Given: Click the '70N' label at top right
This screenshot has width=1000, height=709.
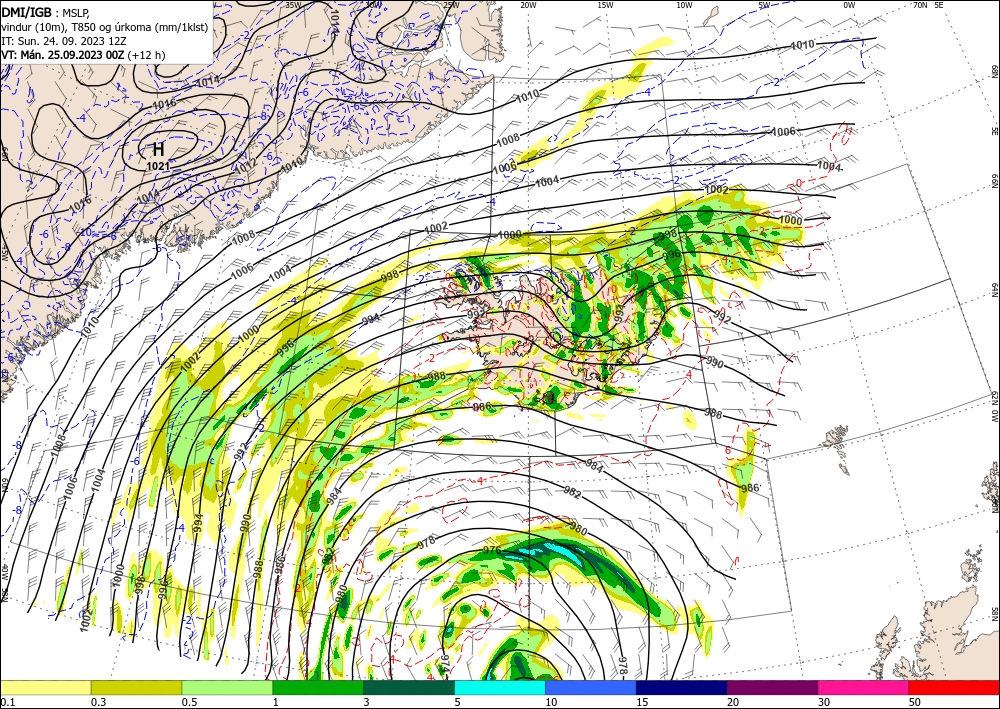Looking at the screenshot, I should (x=920, y=4).
